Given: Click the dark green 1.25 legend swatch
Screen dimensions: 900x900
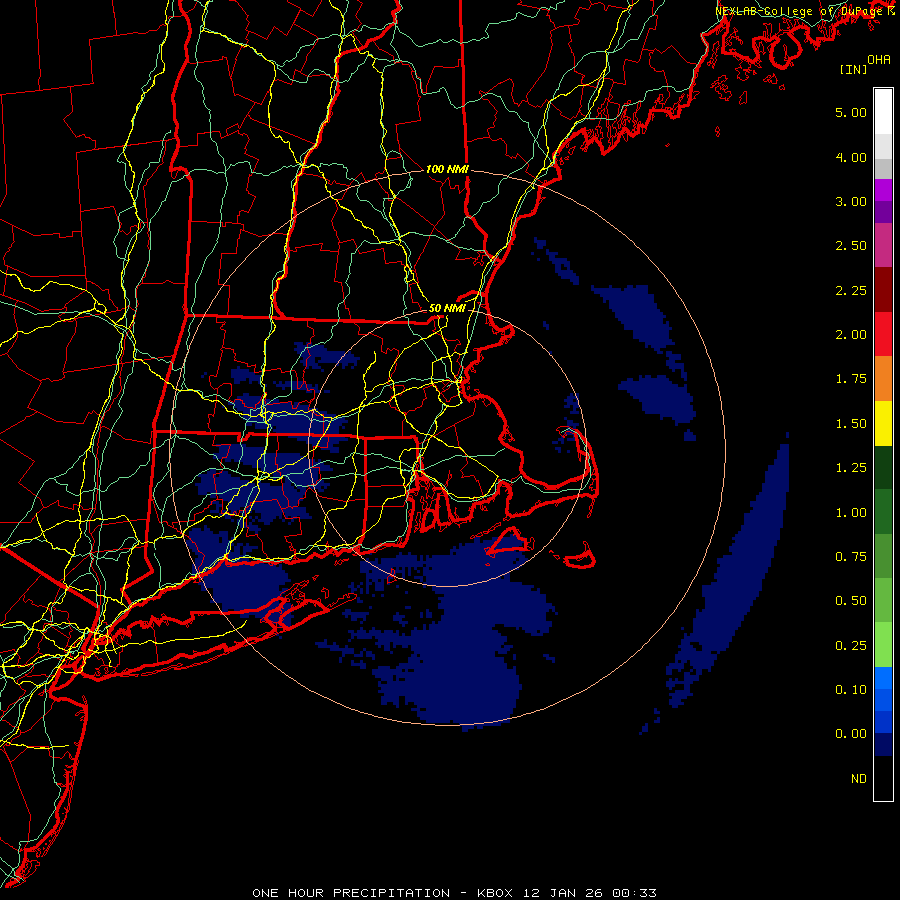Looking at the screenshot, I should pyautogui.click(x=883, y=468).
